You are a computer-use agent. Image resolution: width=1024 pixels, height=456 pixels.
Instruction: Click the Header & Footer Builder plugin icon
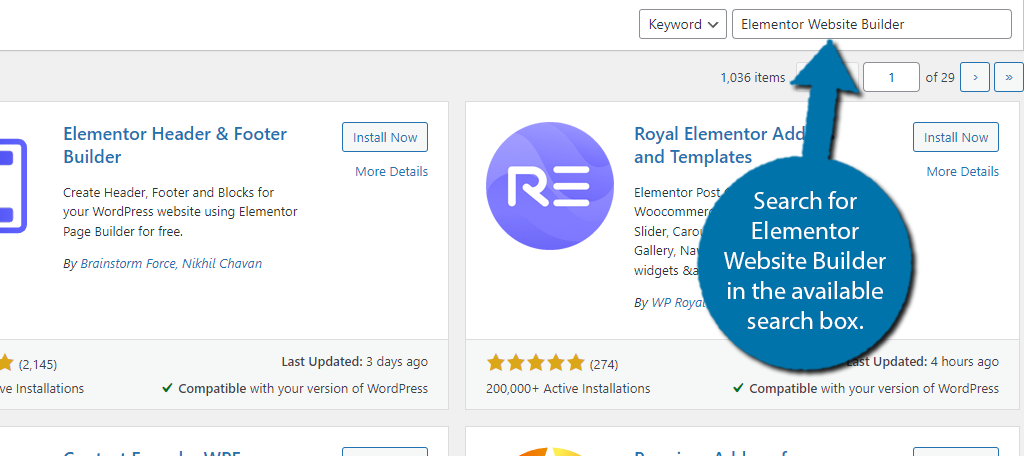pyautogui.click(x=13, y=186)
